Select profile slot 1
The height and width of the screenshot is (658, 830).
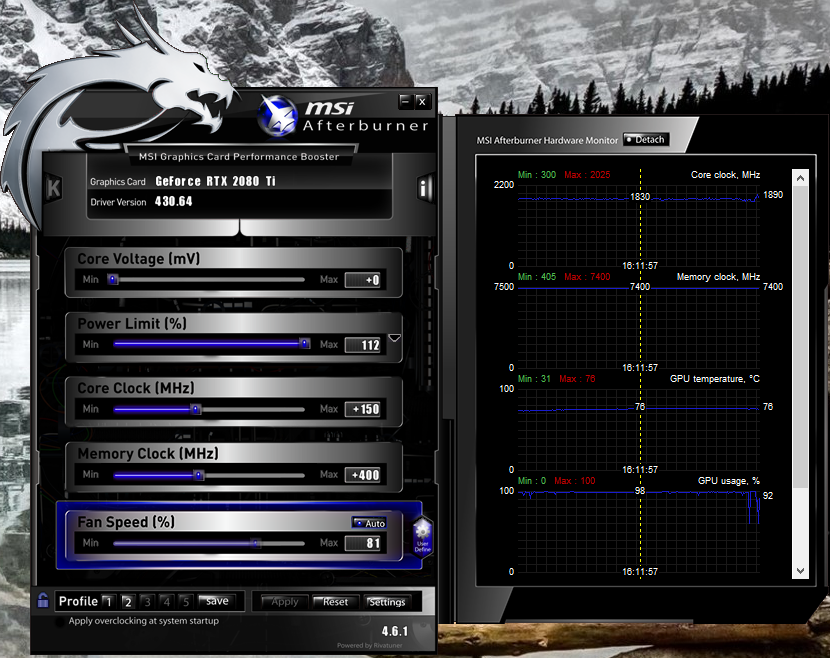(109, 601)
